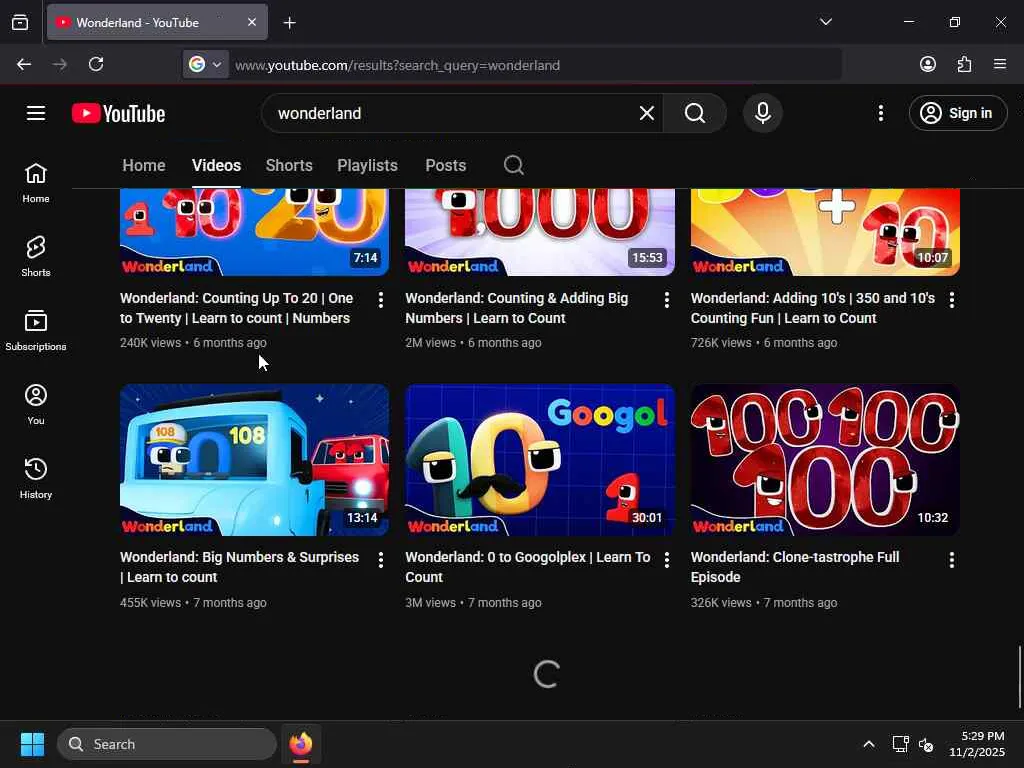The image size is (1024, 768).
Task: Select the Videos tab
Action: (216, 165)
